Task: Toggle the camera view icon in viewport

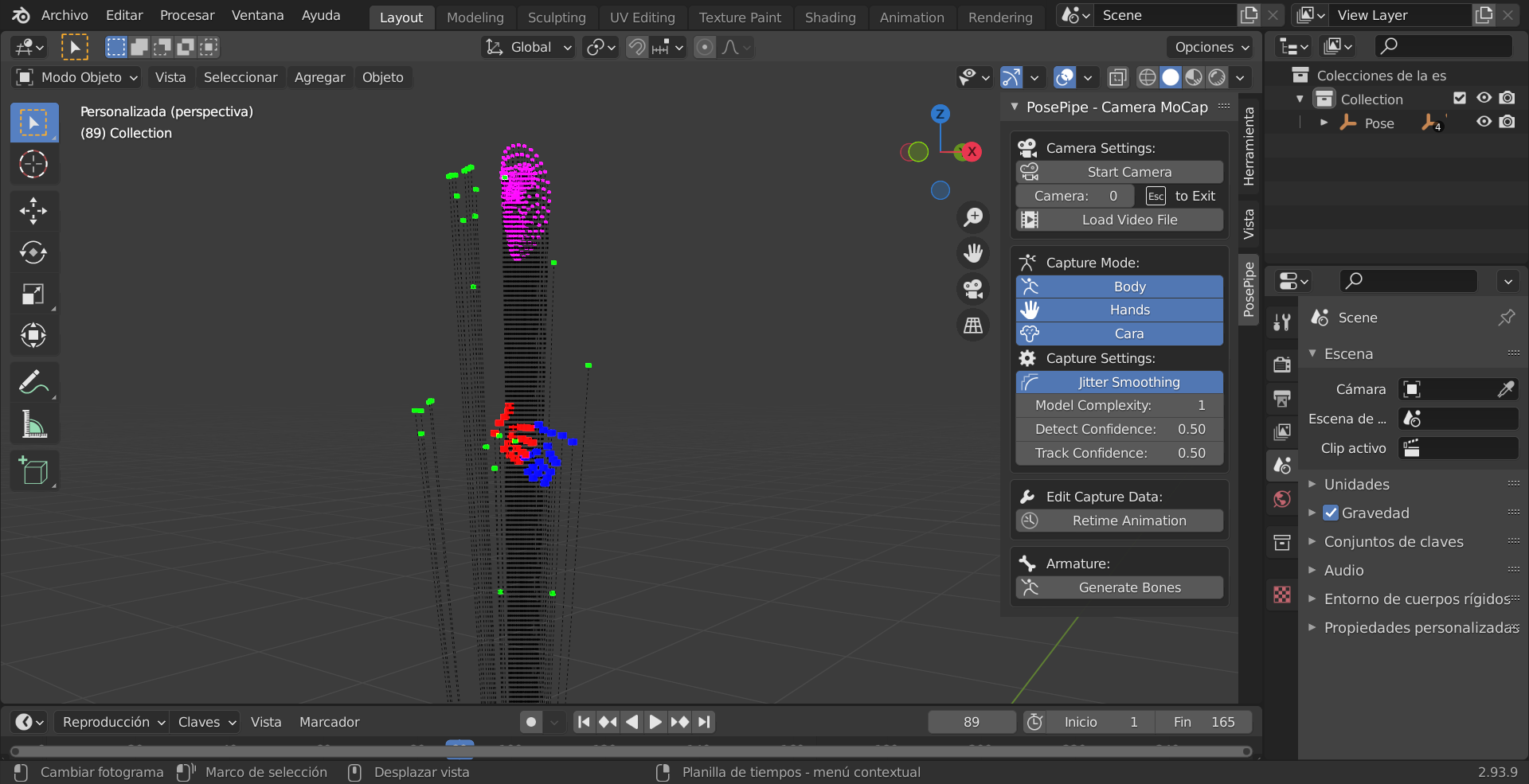Action: 973,289
